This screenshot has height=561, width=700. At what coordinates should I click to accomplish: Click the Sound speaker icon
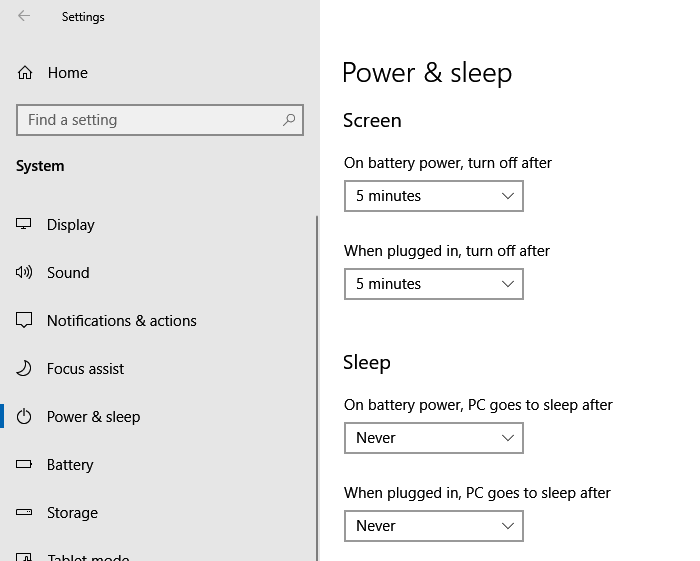(24, 272)
